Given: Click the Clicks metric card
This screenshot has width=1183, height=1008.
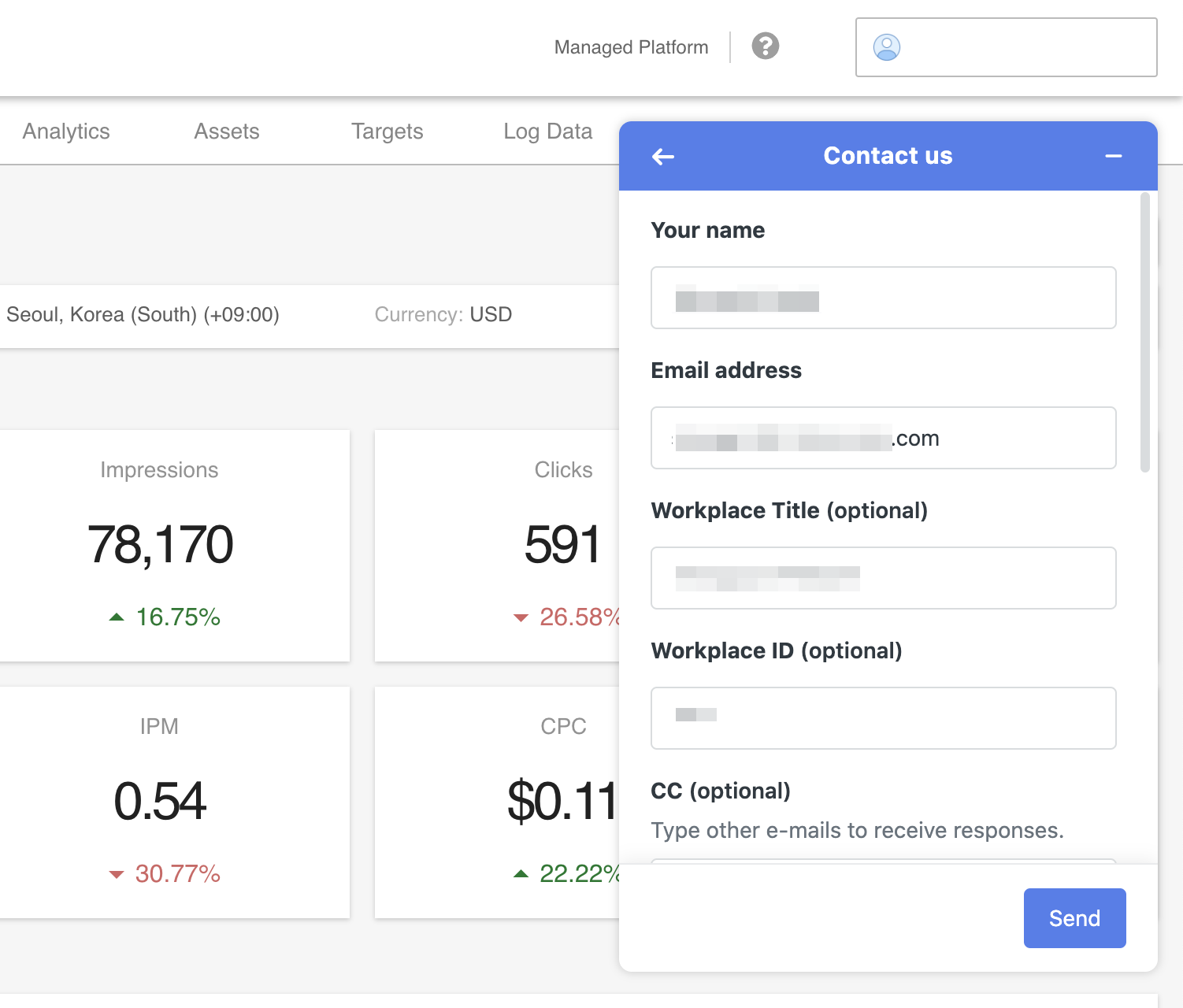Looking at the screenshot, I should pyautogui.click(x=496, y=545).
